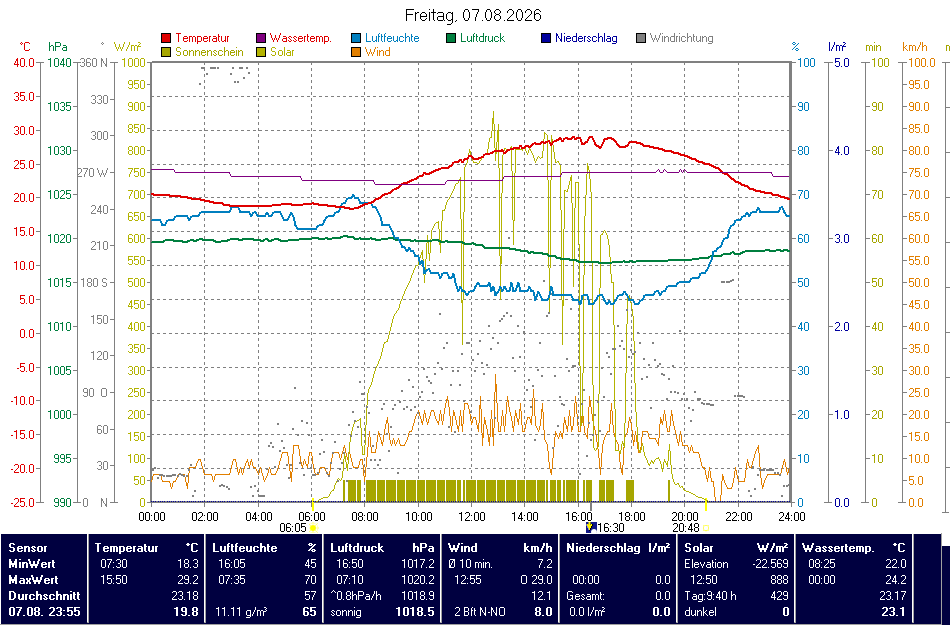950x625 pixels.
Task: Select the Windrichtung legend label
Action: (682, 38)
